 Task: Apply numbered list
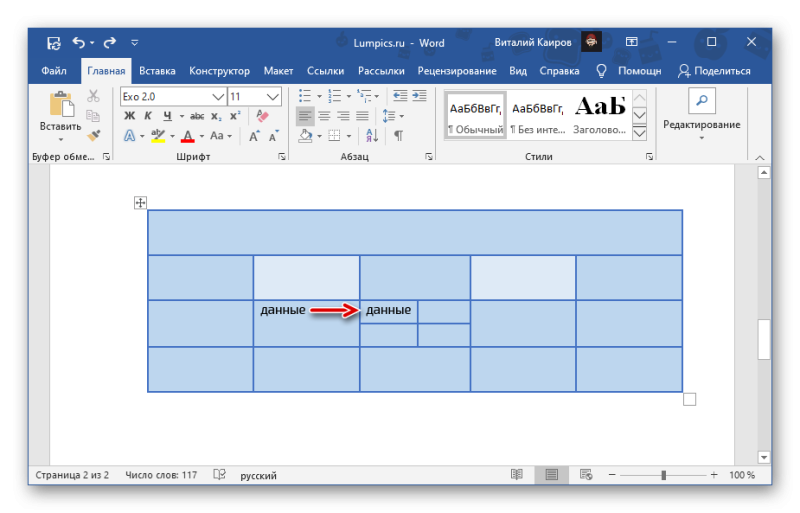(x=334, y=96)
